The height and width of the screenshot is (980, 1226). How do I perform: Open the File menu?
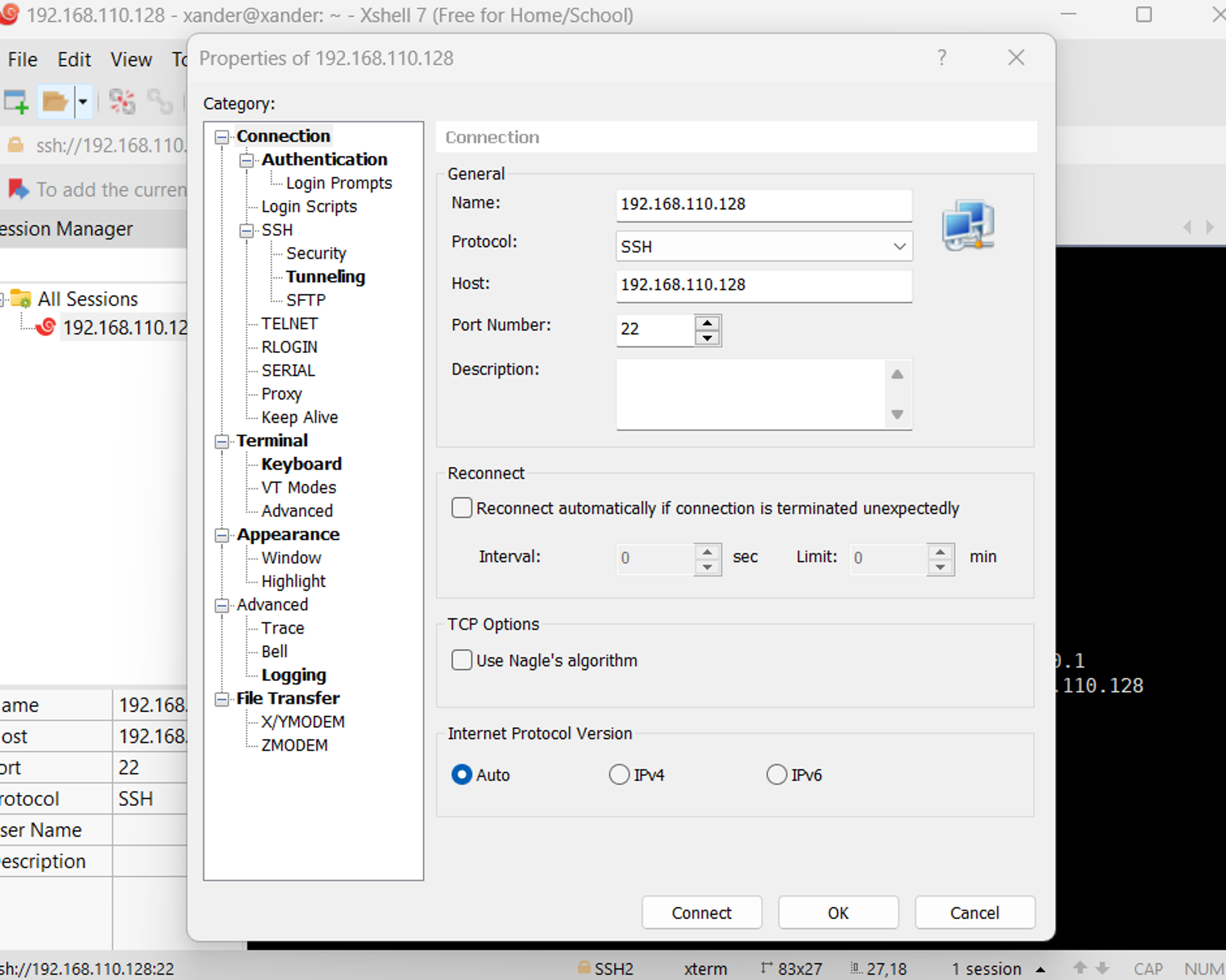pos(23,59)
